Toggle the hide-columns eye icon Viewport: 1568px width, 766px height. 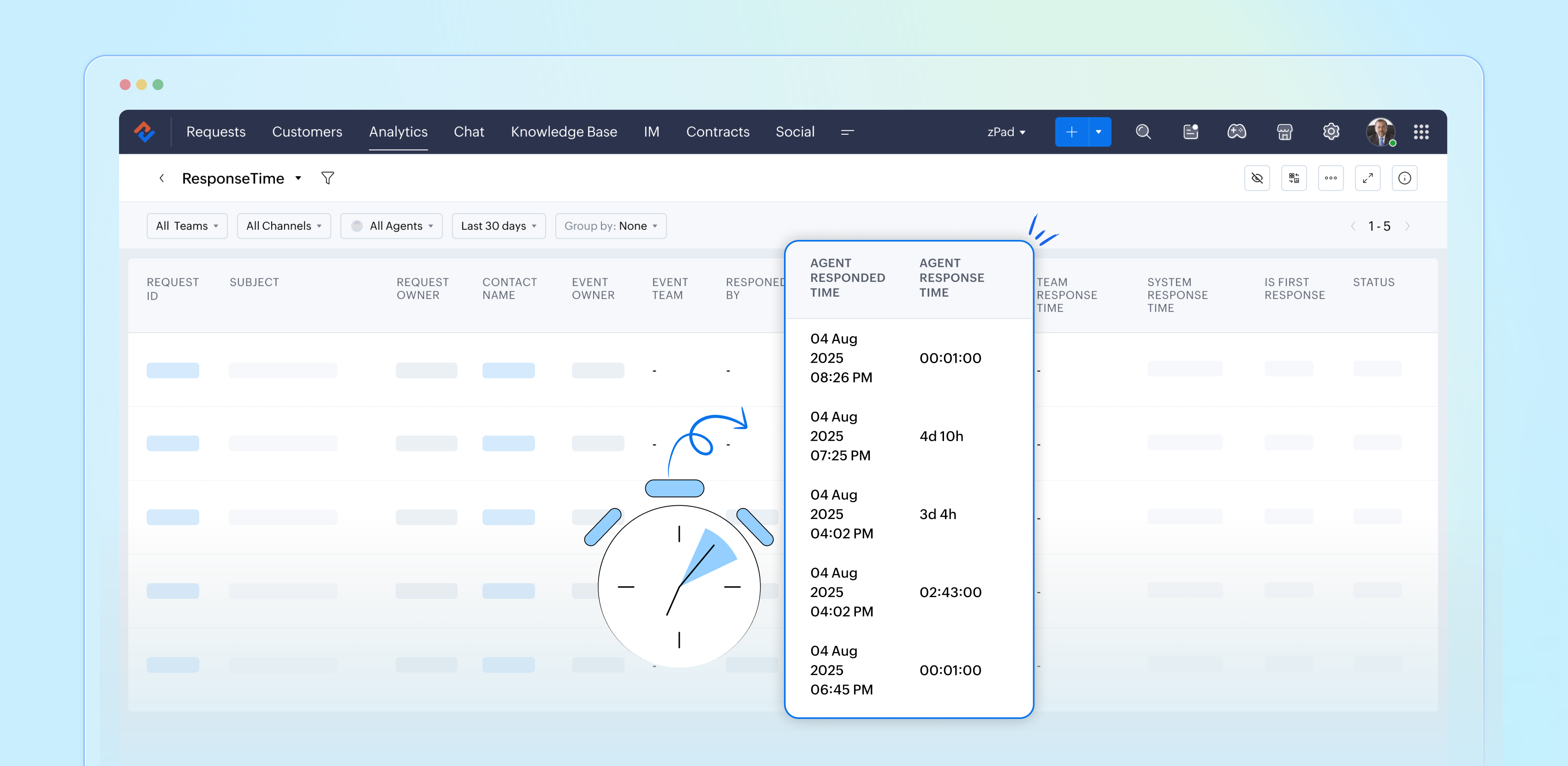(1256, 178)
